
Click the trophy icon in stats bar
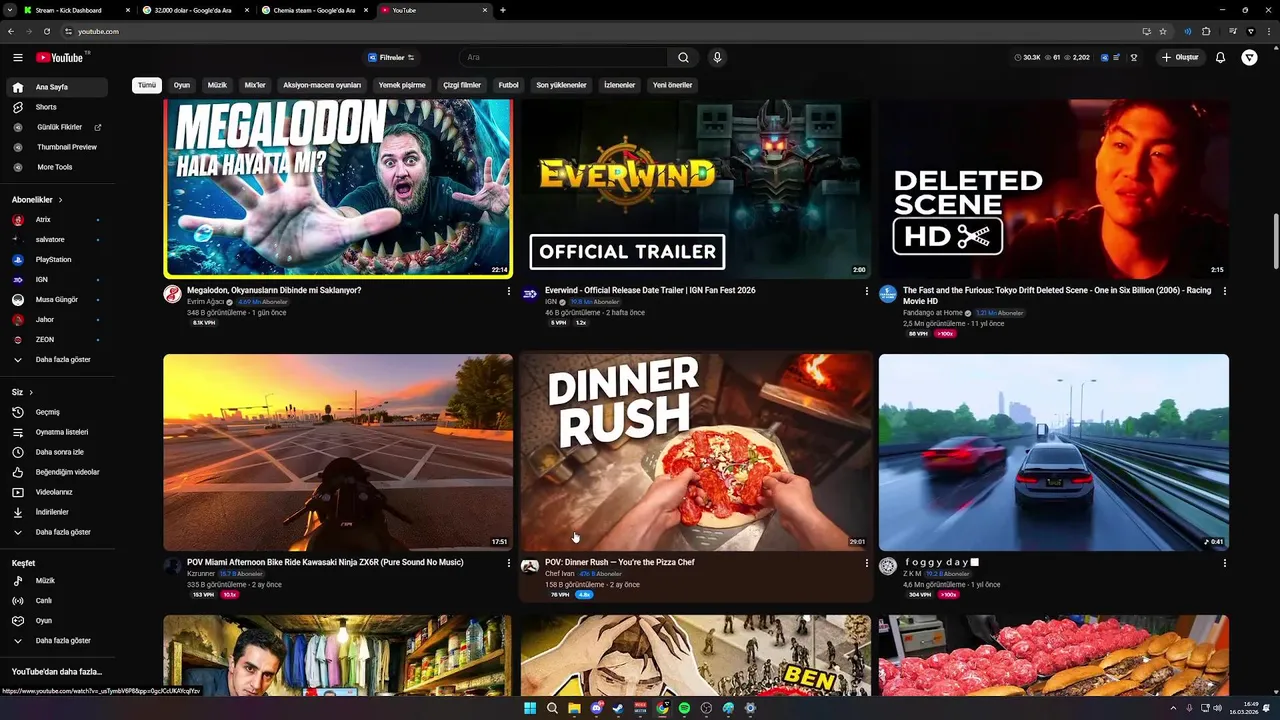tap(1133, 58)
